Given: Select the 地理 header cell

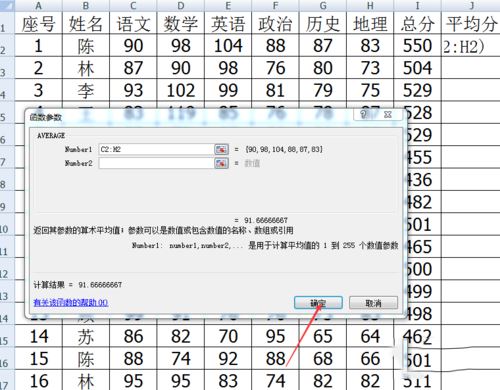Looking at the screenshot, I should [x=370, y=23].
